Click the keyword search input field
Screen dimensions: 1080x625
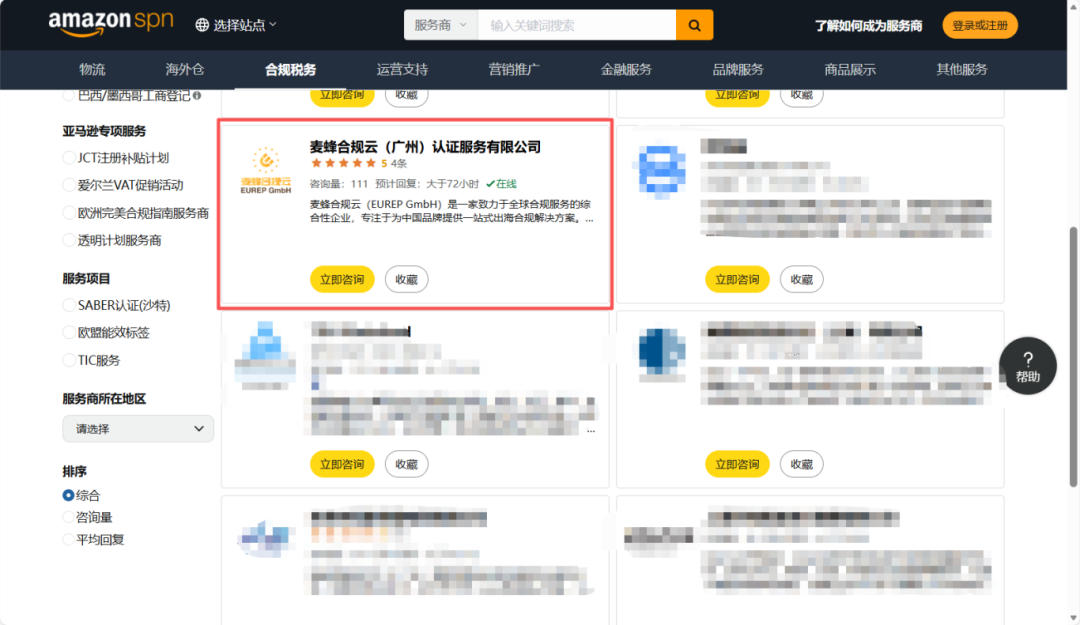point(576,24)
